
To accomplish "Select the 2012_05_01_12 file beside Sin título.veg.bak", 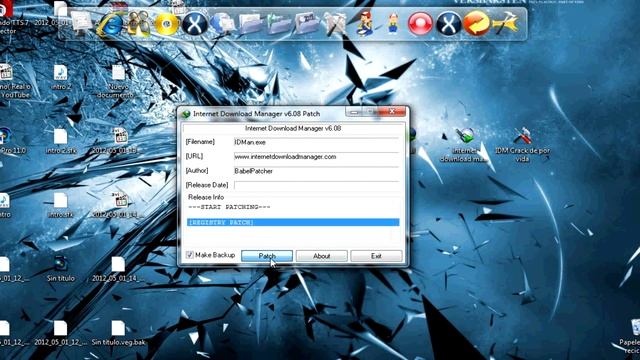I will click(x=60, y=333).
